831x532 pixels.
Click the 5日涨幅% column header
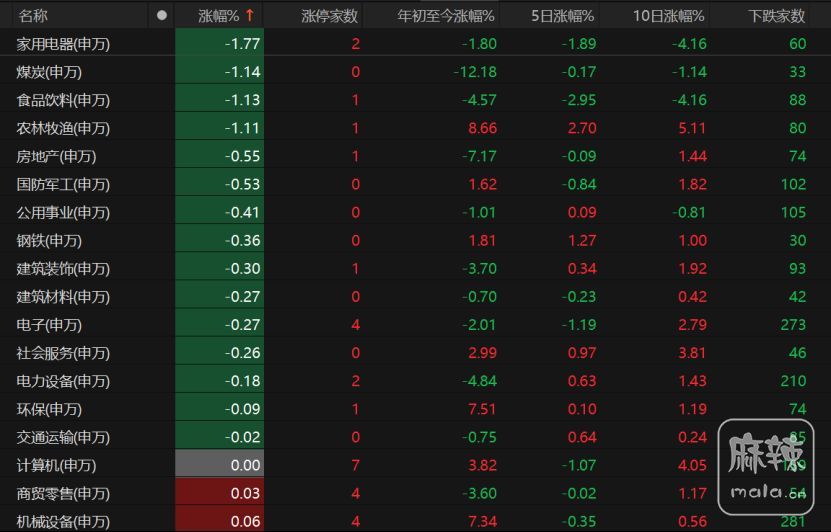[562, 16]
